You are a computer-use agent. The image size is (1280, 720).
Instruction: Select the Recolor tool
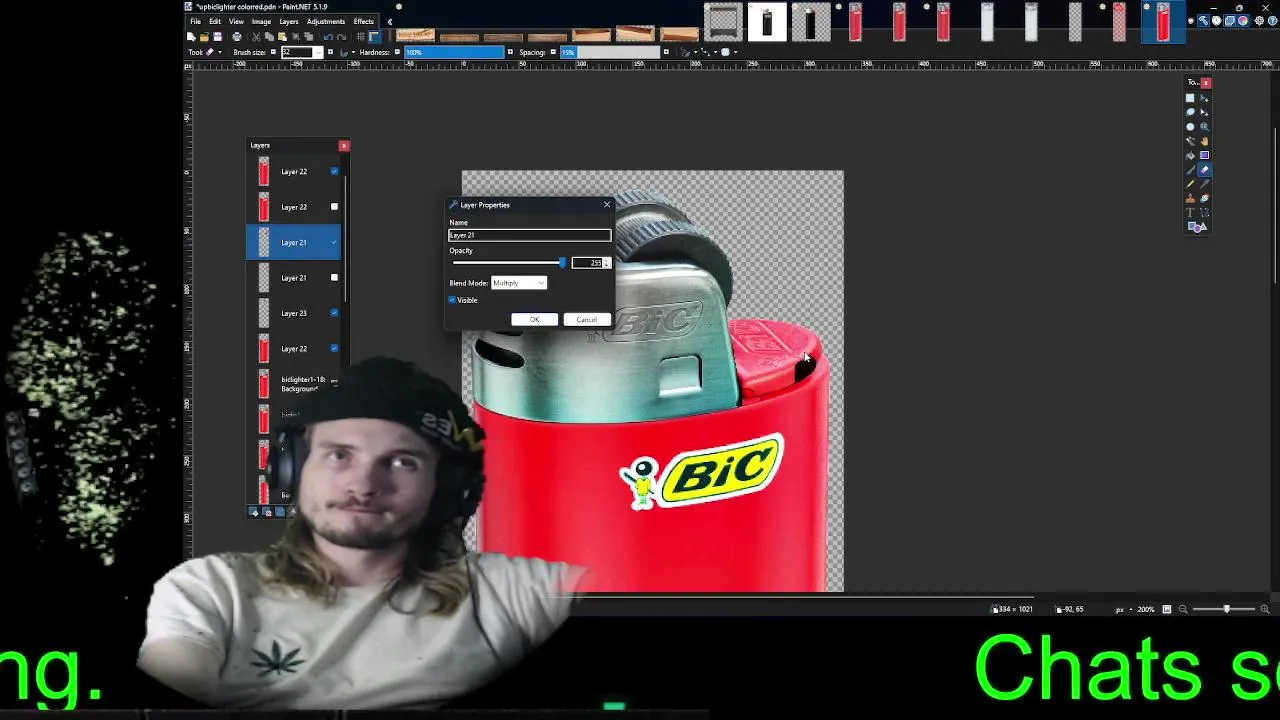(x=1204, y=198)
